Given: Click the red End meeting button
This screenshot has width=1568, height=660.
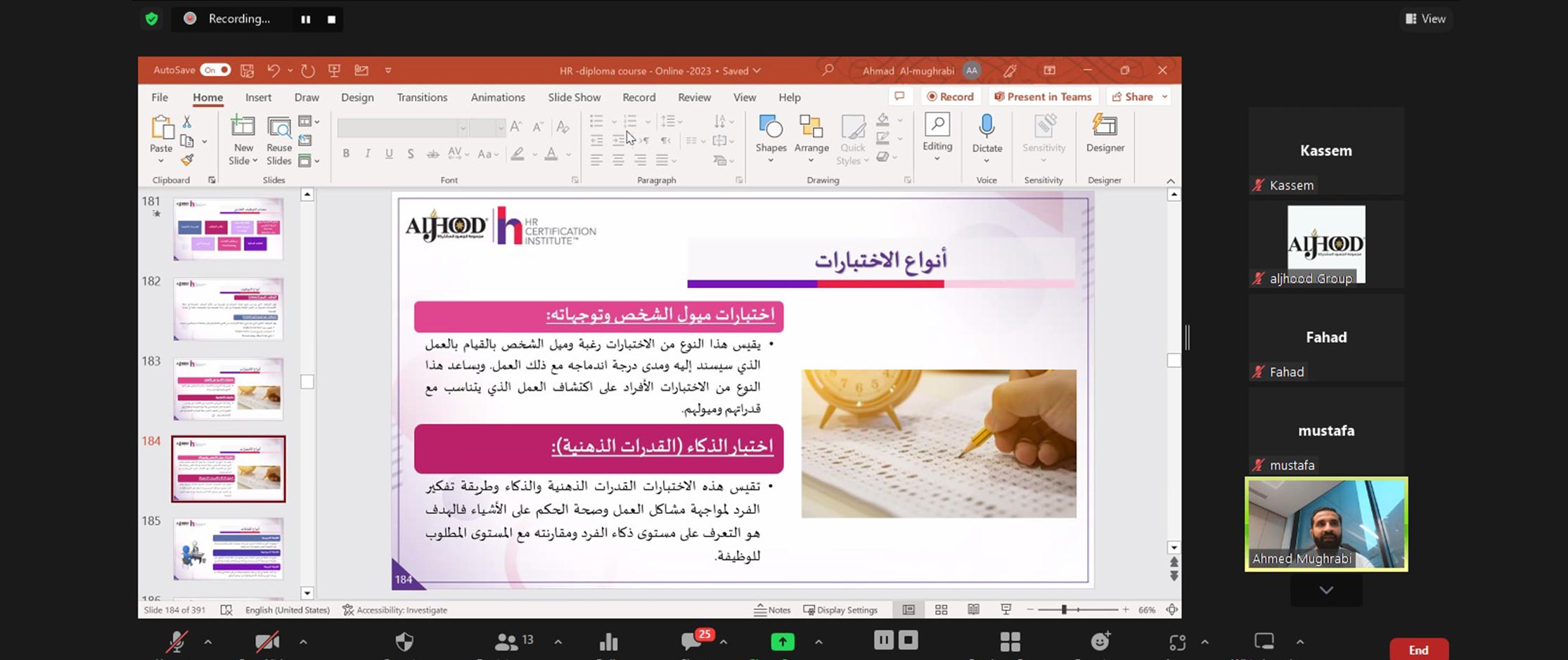Looking at the screenshot, I should (x=1418, y=649).
